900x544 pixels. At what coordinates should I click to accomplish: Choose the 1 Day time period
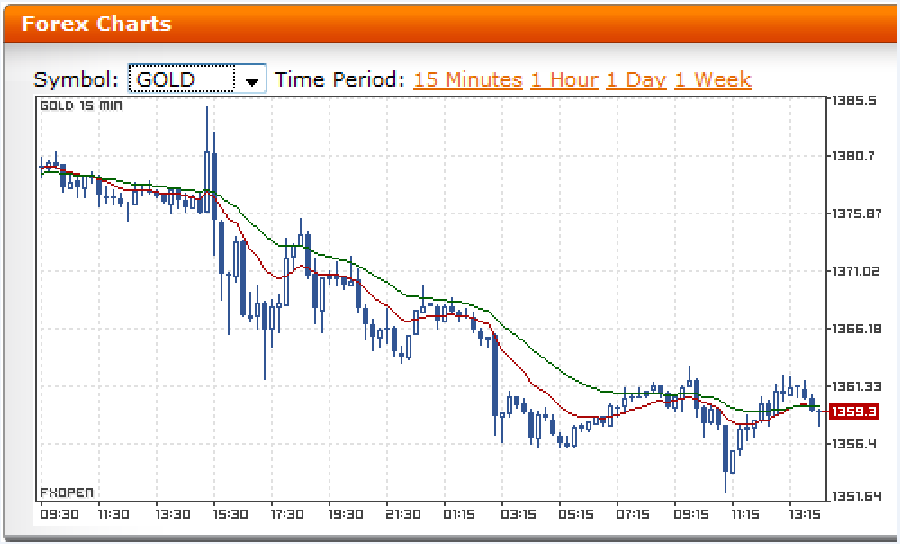(636, 80)
